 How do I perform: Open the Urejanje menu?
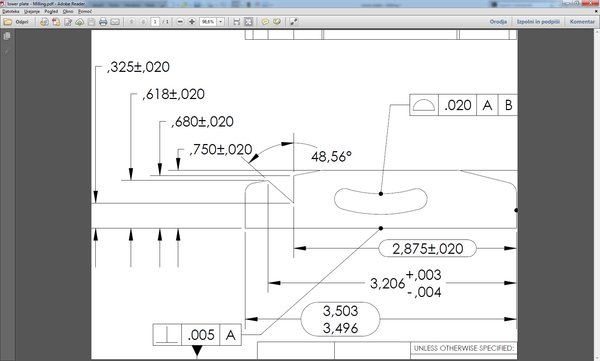tap(32, 11)
